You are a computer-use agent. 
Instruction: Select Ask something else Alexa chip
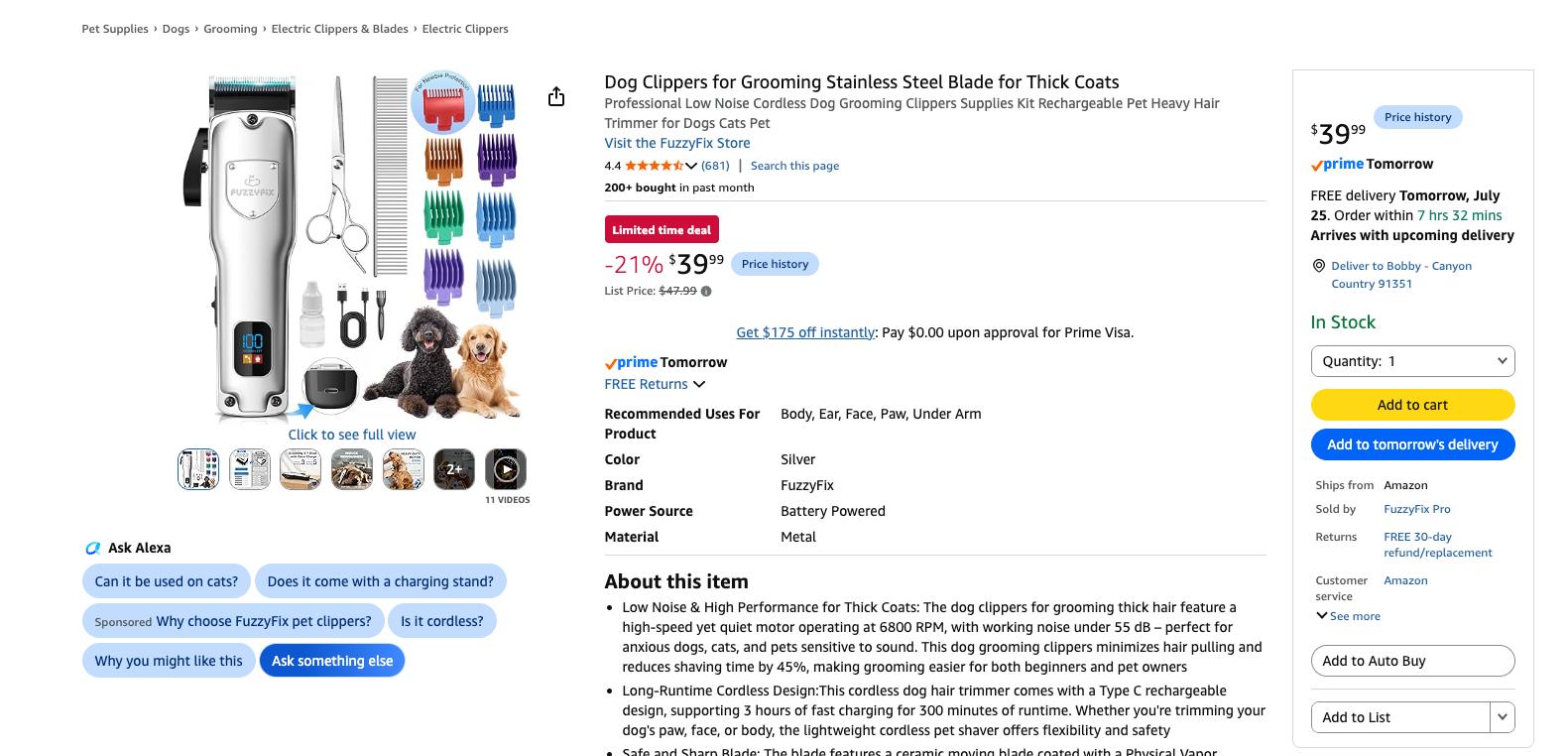[332, 661]
